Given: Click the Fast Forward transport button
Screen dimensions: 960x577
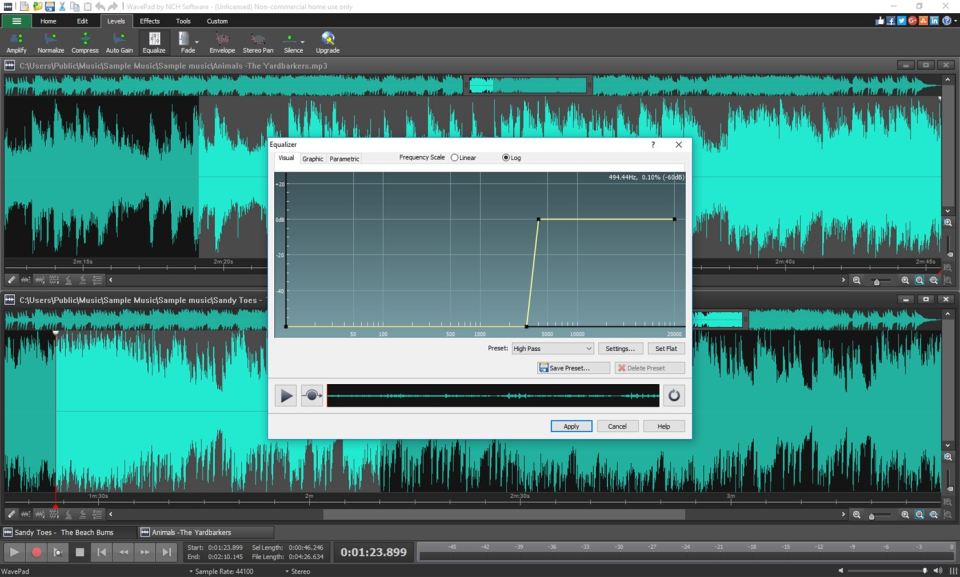Looking at the screenshot, I should [144, 552].
